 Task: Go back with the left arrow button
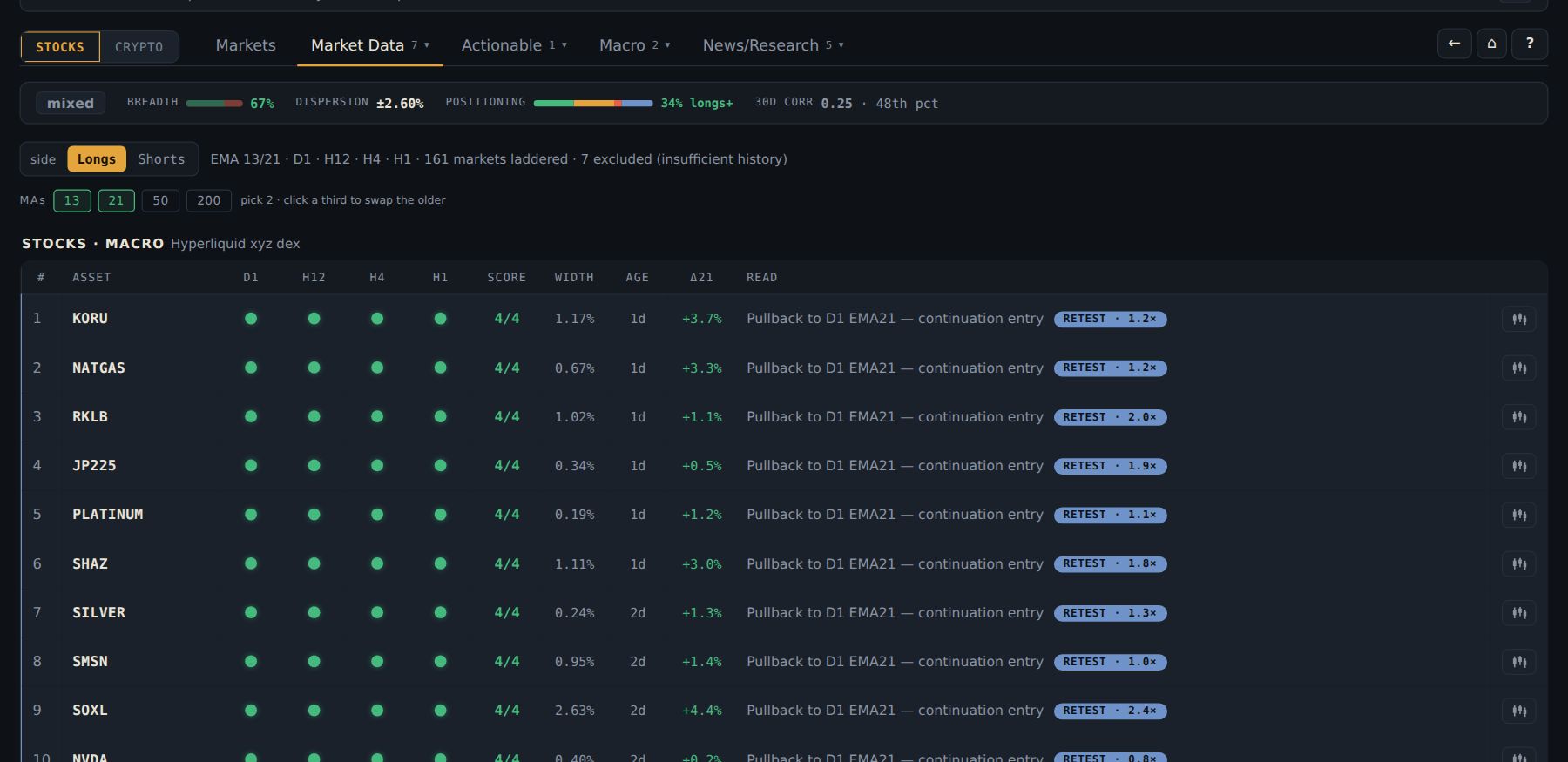(x=1454, y=44)
